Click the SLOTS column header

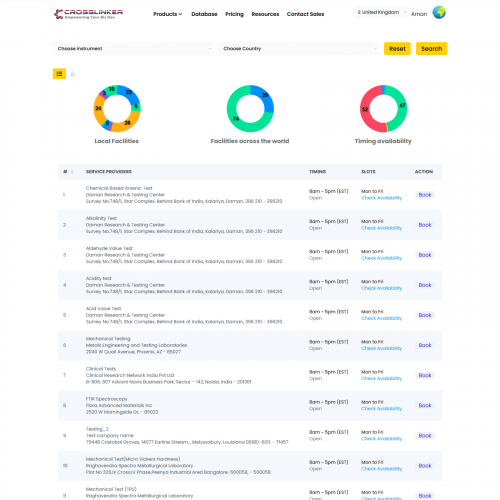(368, 172)
